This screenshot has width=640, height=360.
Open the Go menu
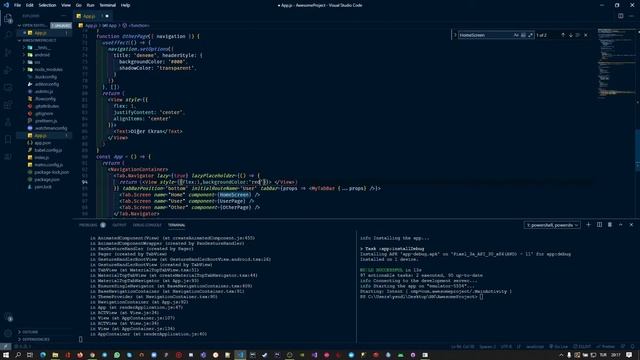point(78,5)
